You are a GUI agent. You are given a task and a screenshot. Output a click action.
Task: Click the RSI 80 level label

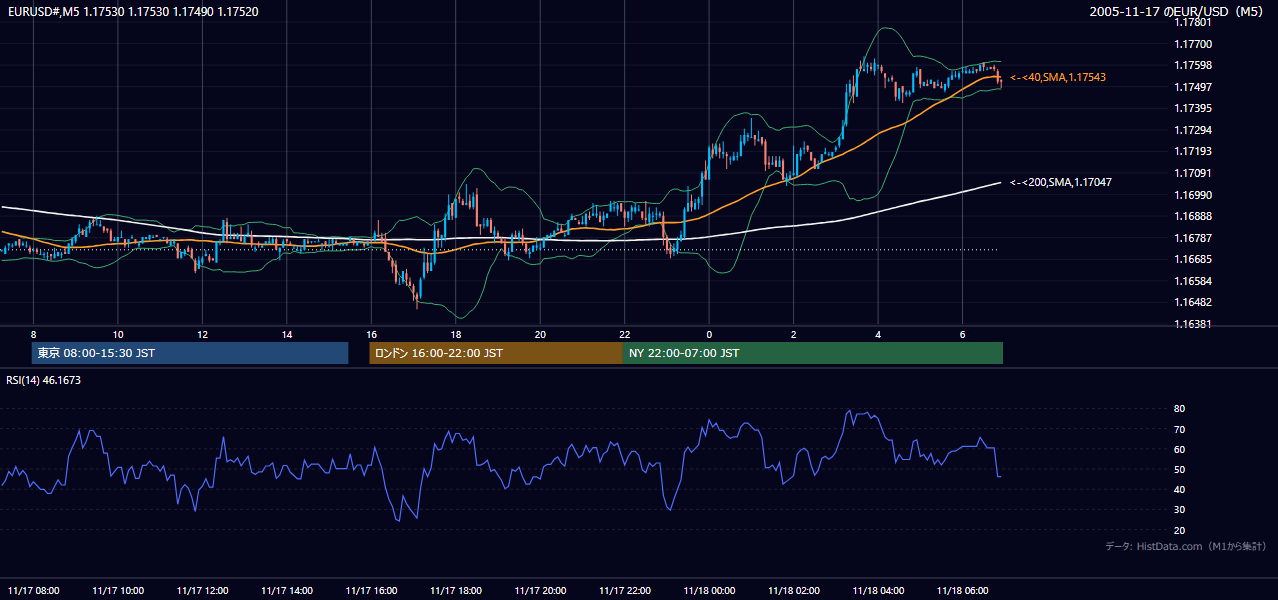click(x=1180, y=409)
